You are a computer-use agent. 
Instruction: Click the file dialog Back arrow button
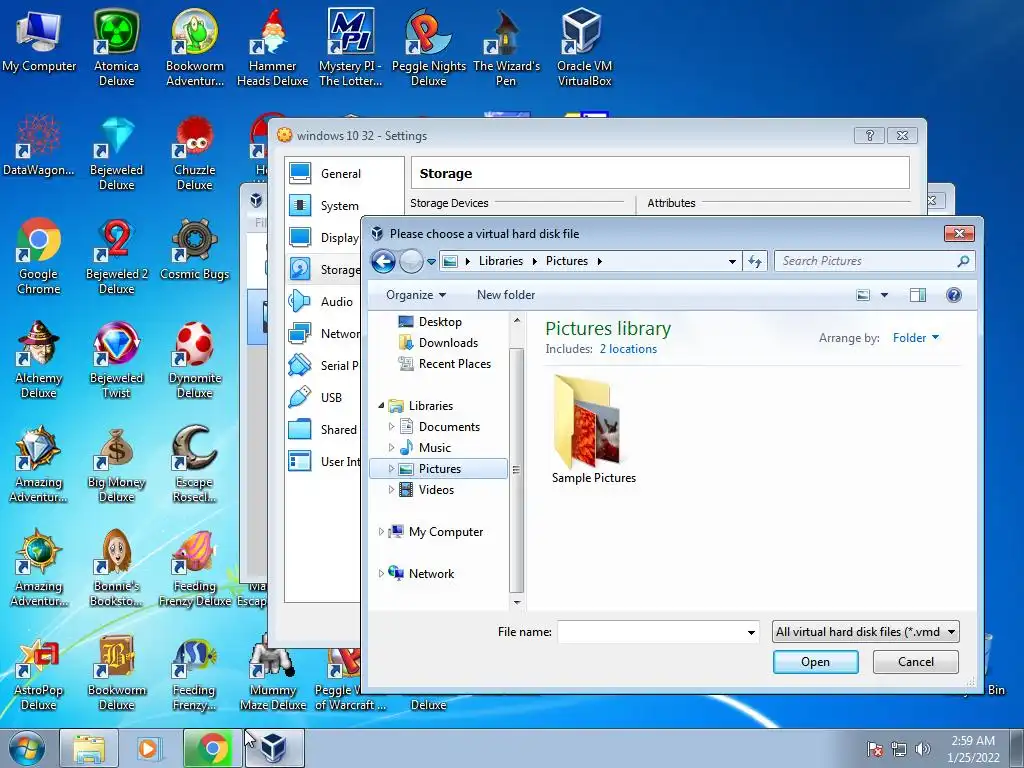tap(383, 261)
